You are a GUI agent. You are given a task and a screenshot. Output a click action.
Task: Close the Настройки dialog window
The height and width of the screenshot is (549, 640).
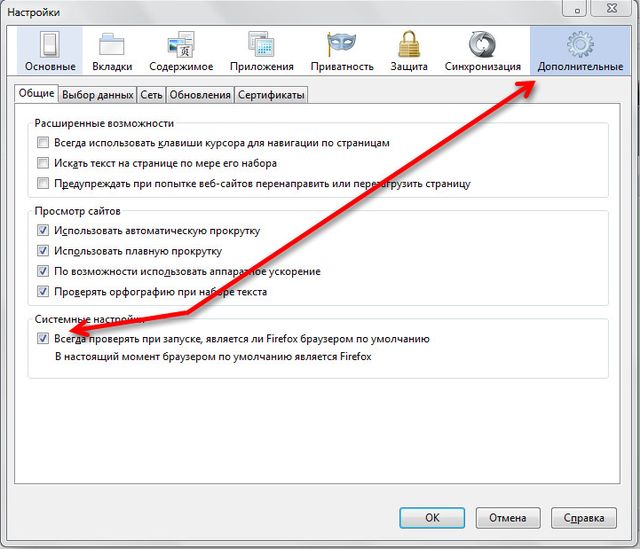(612, 8)
